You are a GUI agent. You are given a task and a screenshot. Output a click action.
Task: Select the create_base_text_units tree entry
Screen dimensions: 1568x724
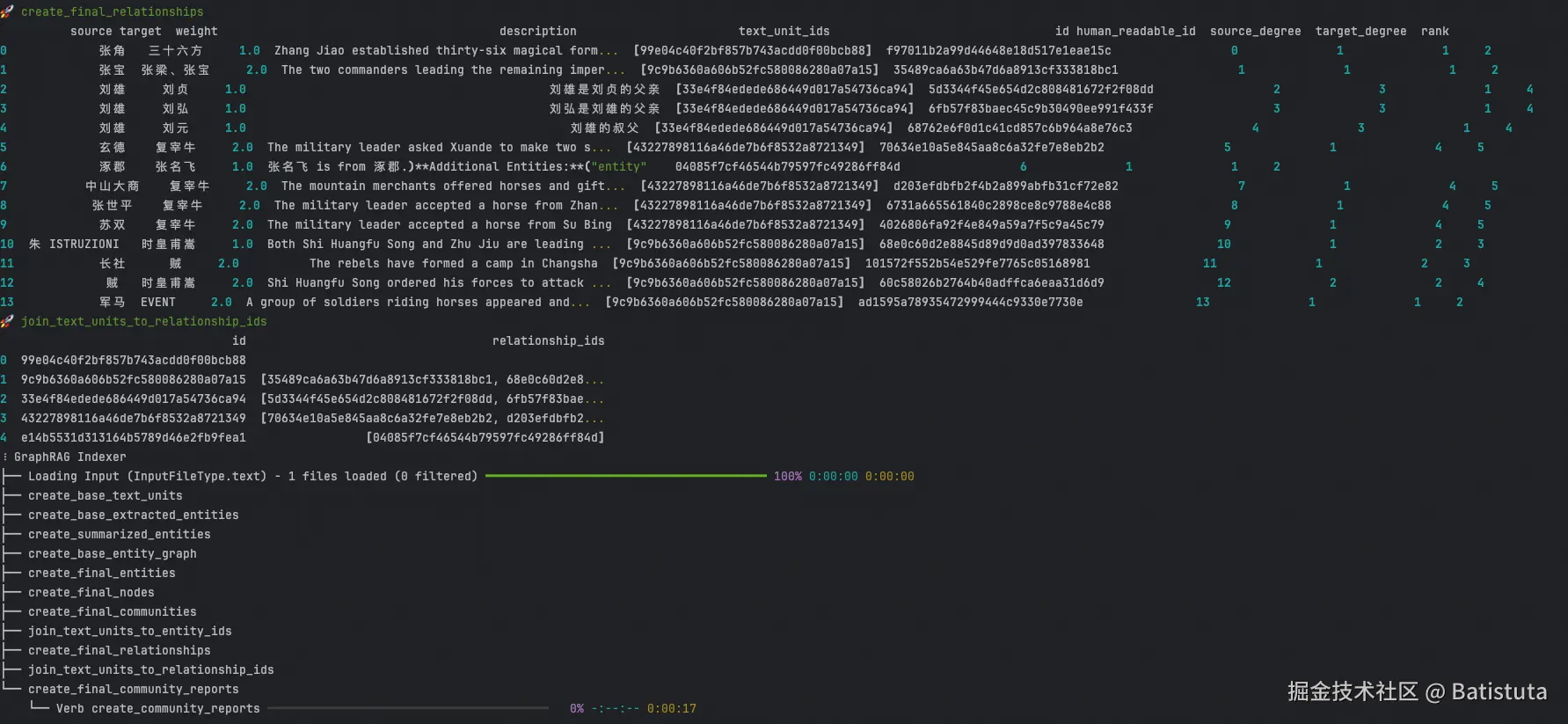coord(106,495)
